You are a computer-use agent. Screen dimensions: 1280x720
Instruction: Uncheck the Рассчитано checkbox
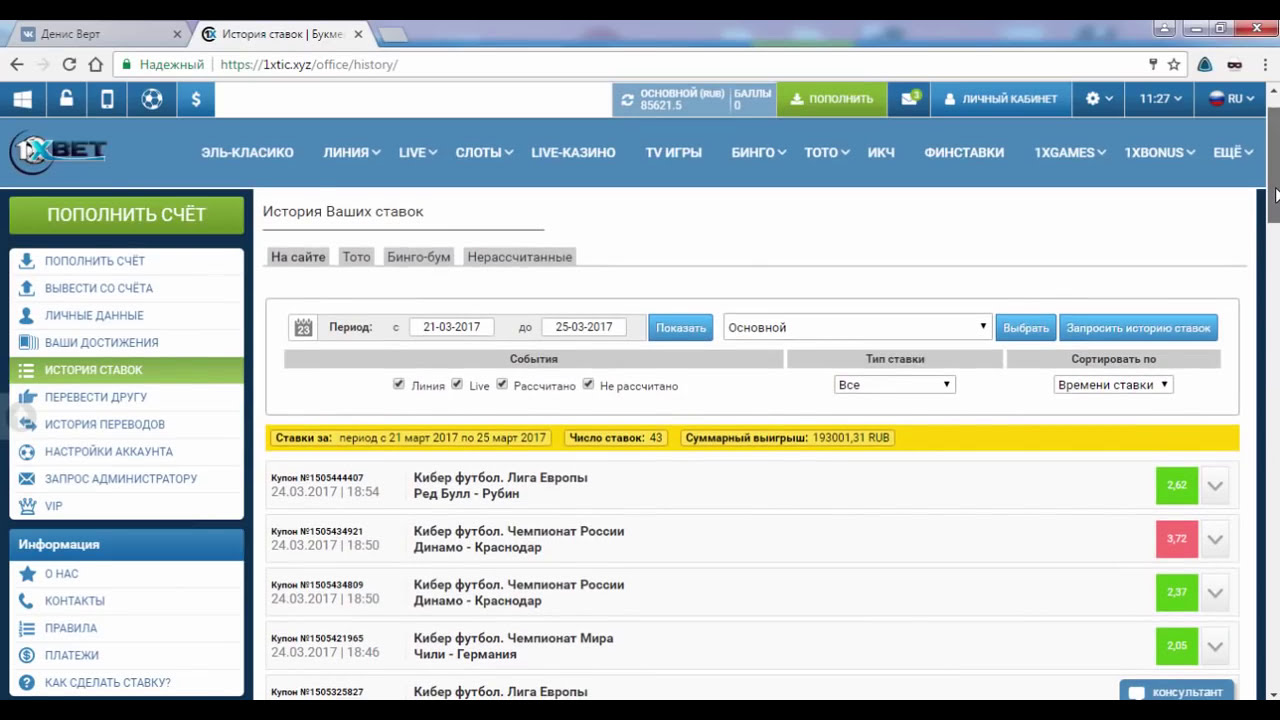(x=502, y=384)
